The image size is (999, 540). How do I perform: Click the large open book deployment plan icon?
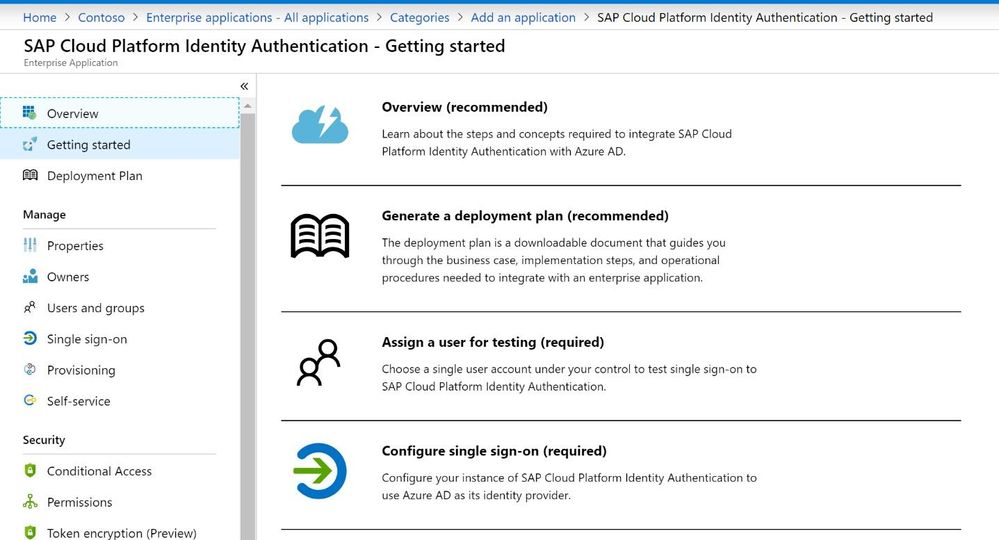coord(320,236)
